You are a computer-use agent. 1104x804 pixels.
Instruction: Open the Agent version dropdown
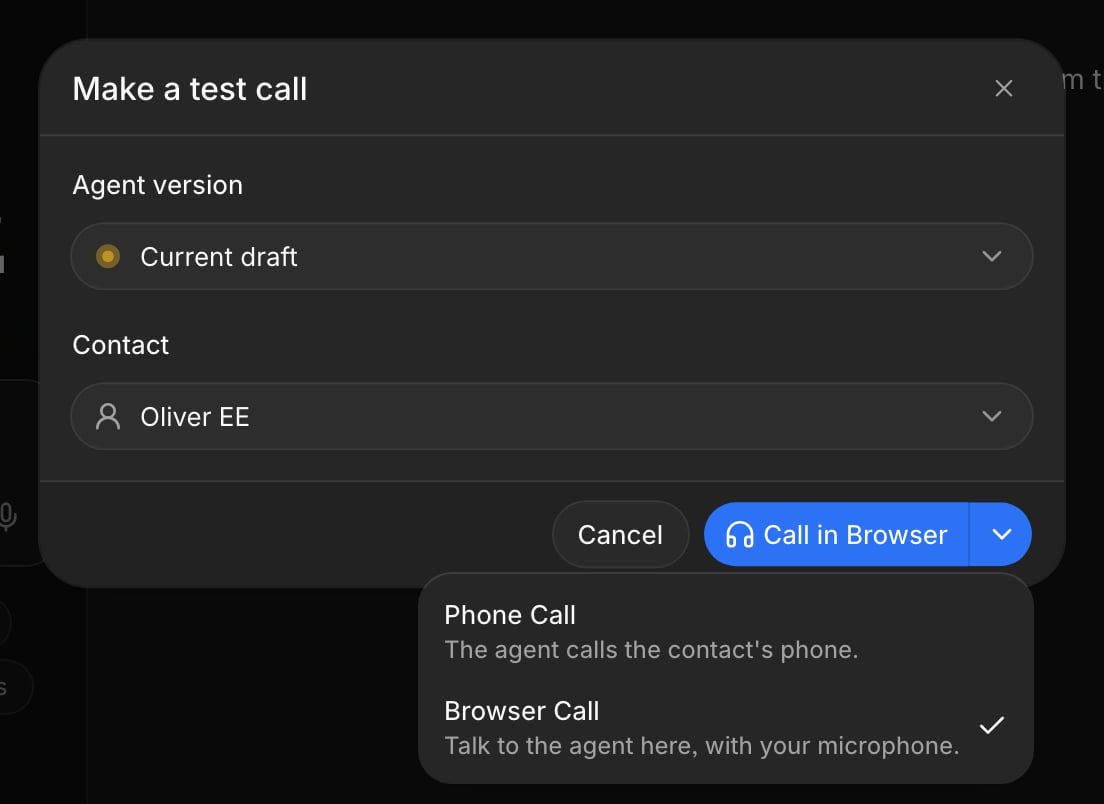[552, 256]
